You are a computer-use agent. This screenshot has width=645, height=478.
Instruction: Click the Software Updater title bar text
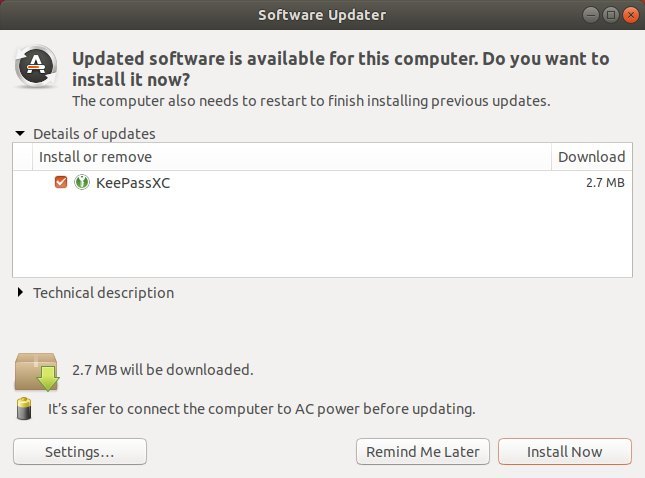pos(322,15)
